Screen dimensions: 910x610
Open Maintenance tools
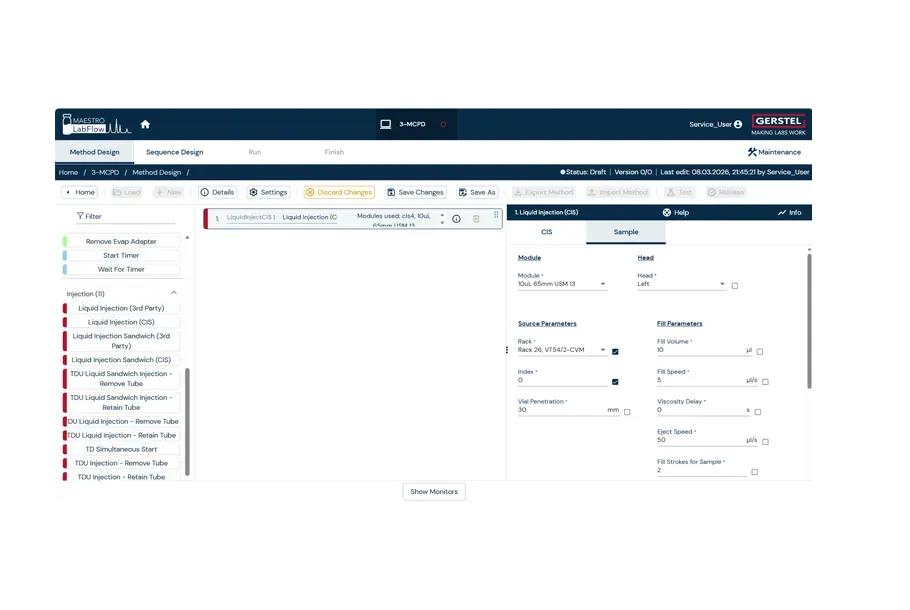[x=774, y=152]
